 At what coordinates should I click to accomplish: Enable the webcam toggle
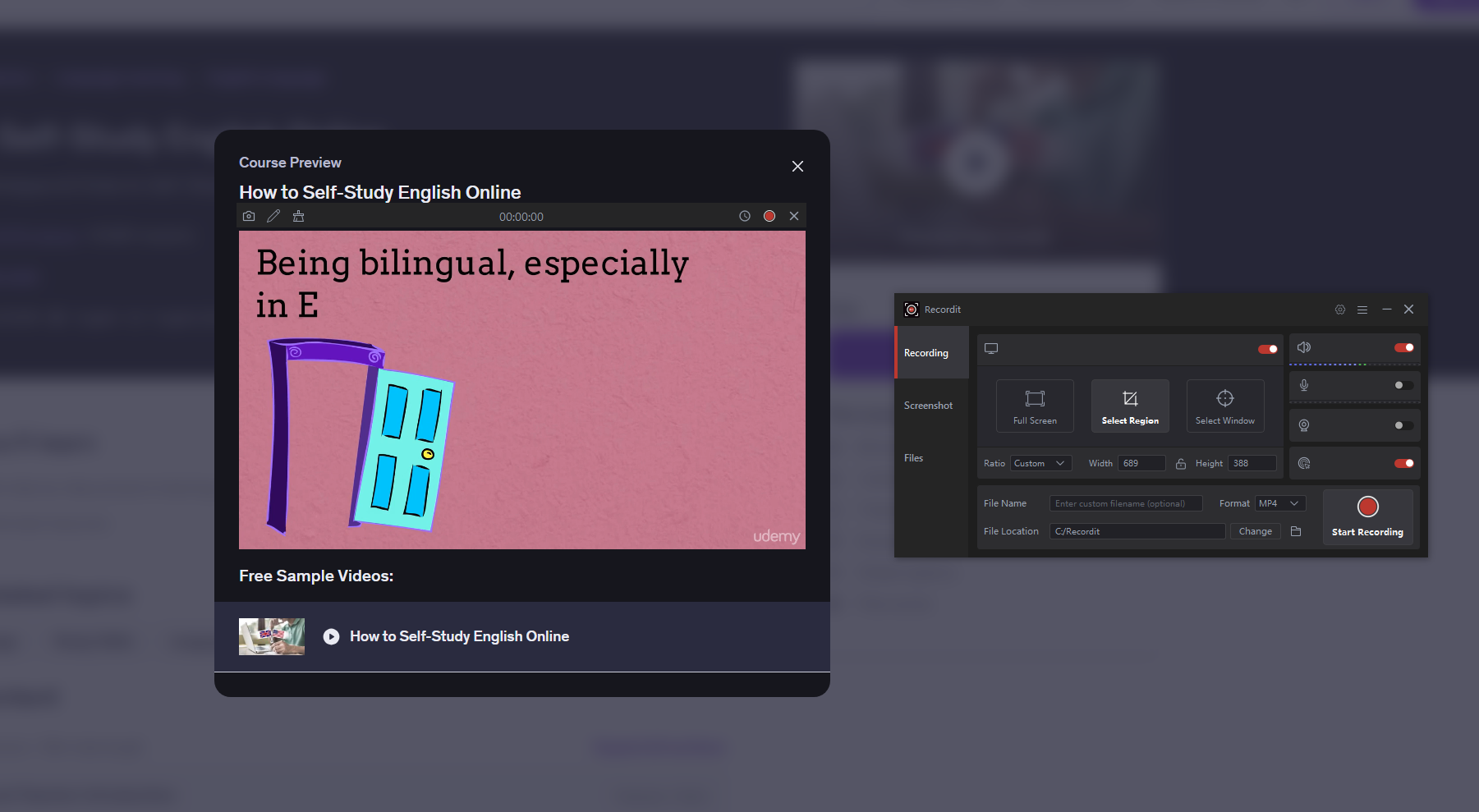pyautogui.click(x=1403, y=425)
